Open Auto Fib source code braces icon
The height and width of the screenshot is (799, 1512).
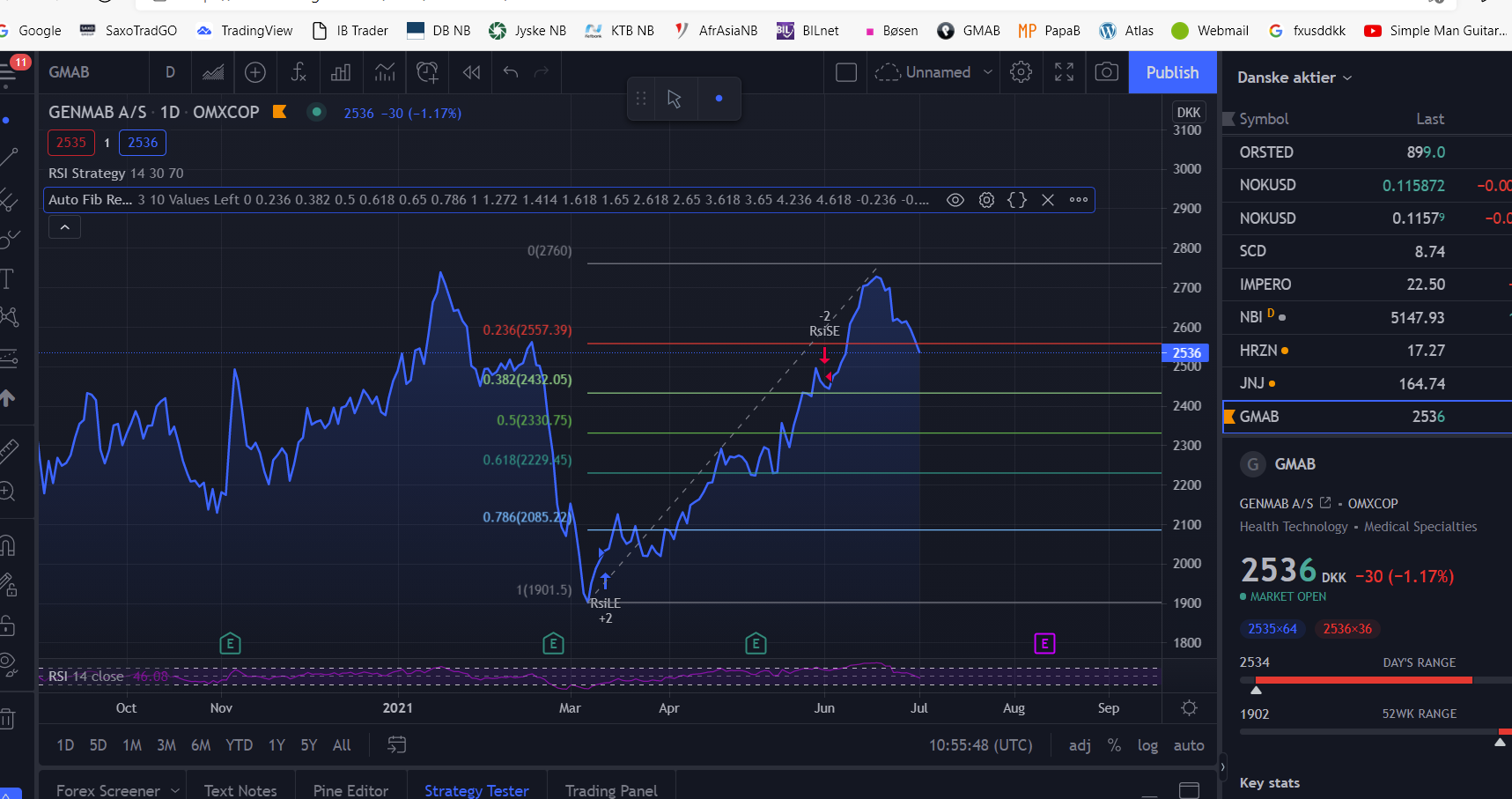coord(1017,200)
